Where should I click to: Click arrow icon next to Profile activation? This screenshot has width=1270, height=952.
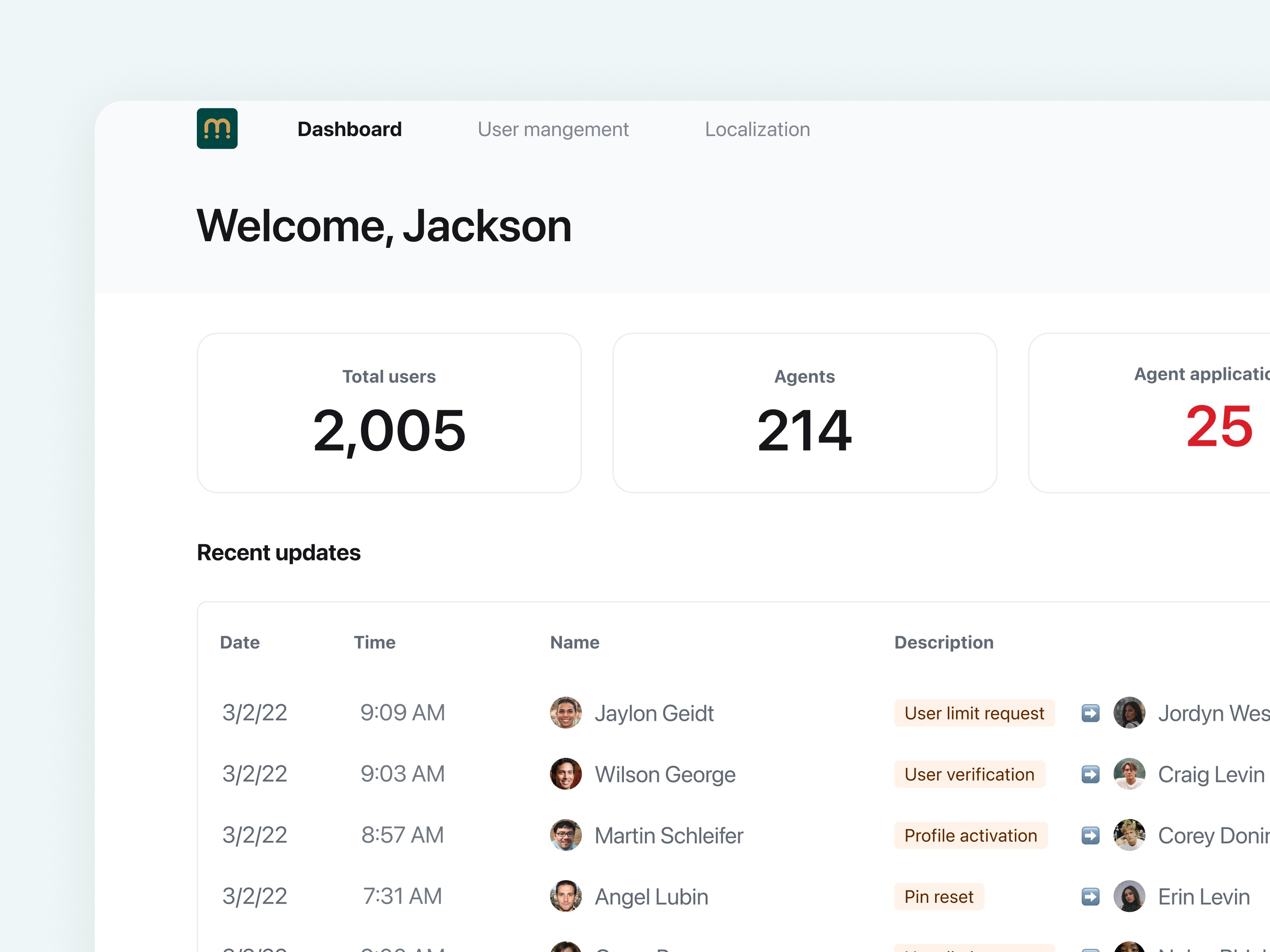[x=1090, y=835]
